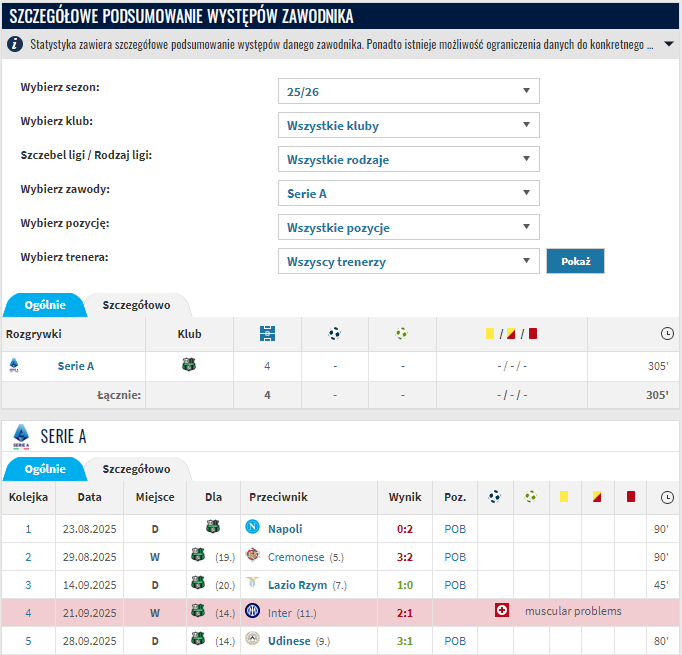
Task: Click the Inter club crest icon
Action: [252, 612]
